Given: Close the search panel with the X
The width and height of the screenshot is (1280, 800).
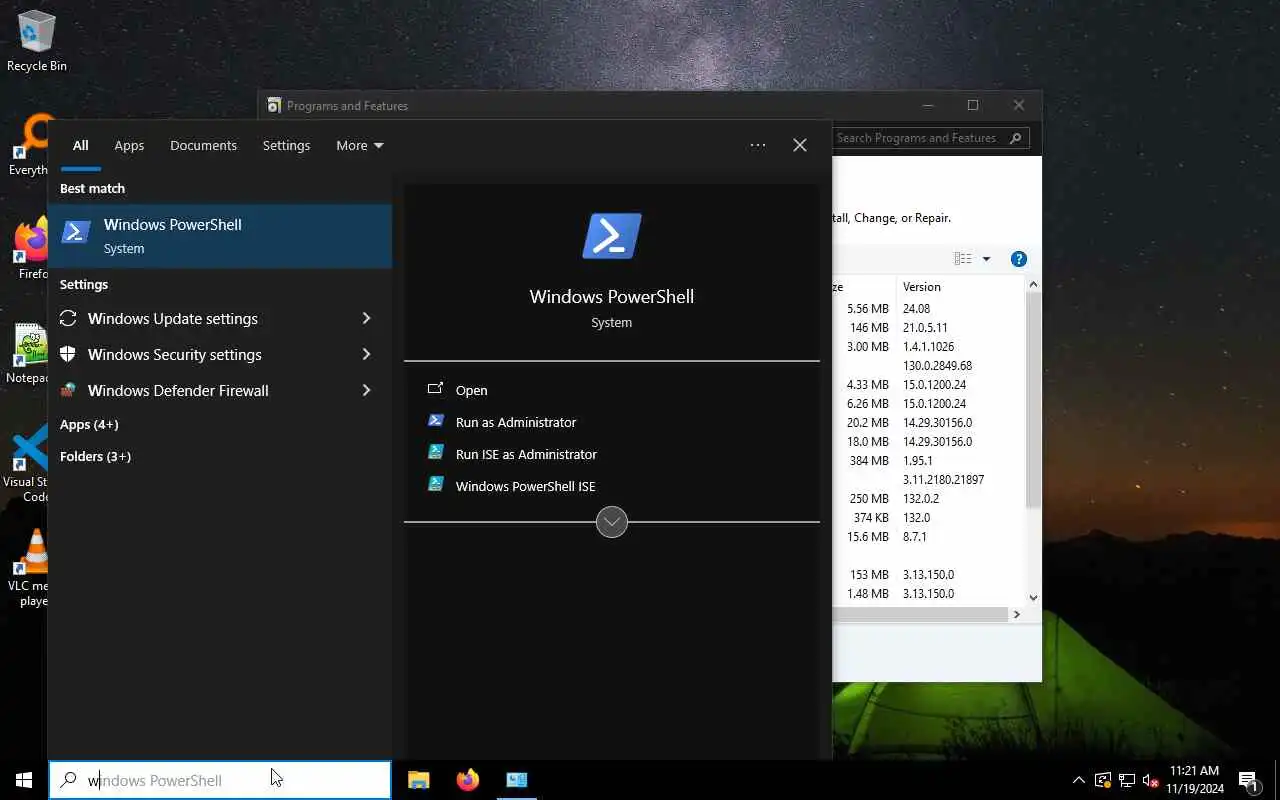Looking at the screenshot, I should 800,145.
